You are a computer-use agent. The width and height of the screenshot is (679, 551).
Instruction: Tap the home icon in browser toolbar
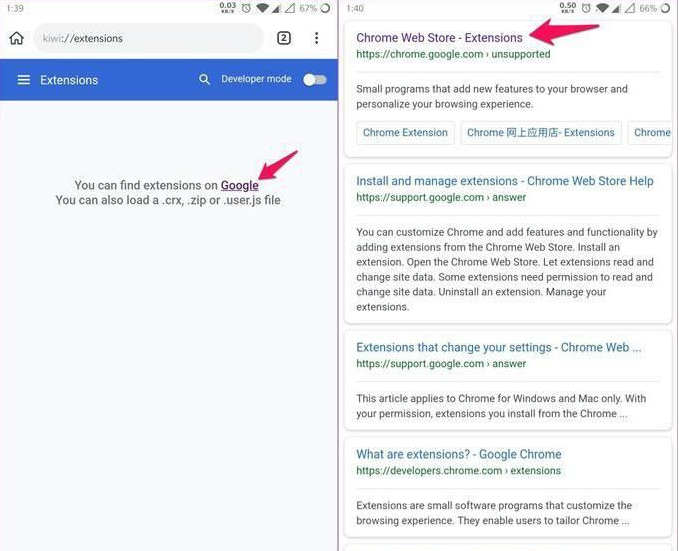point(16,38)
